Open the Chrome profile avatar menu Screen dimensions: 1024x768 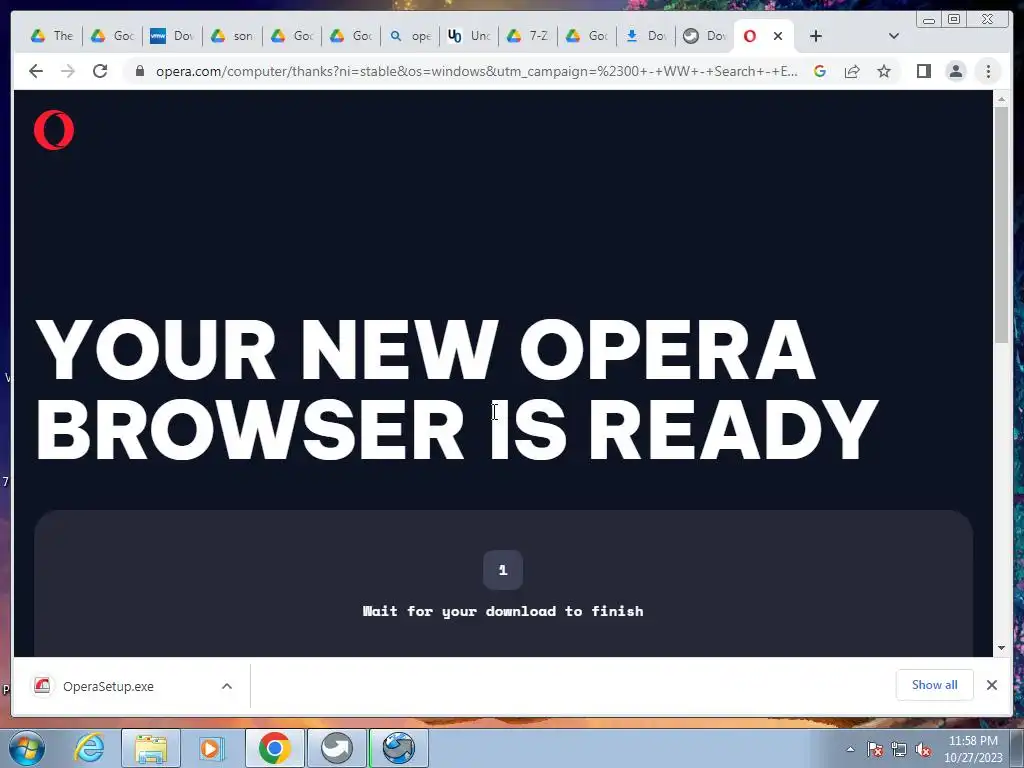coord(955,71)
